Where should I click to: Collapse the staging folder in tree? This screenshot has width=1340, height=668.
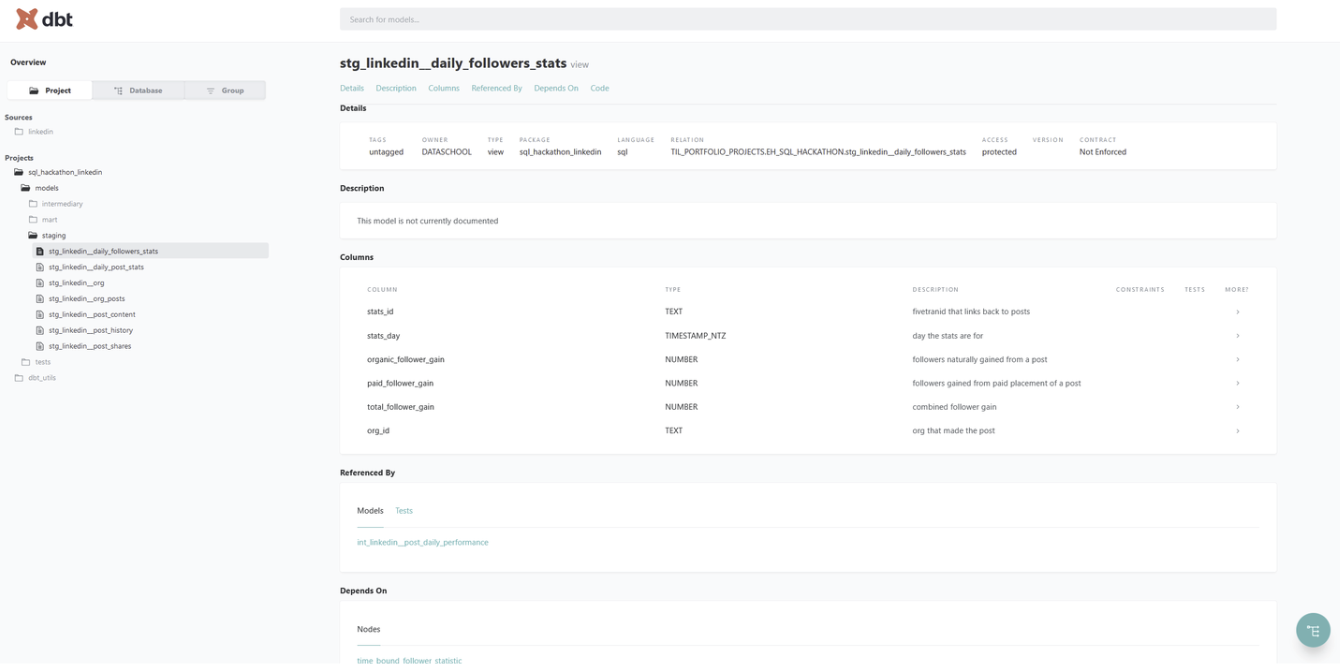[x=33, y=236]
